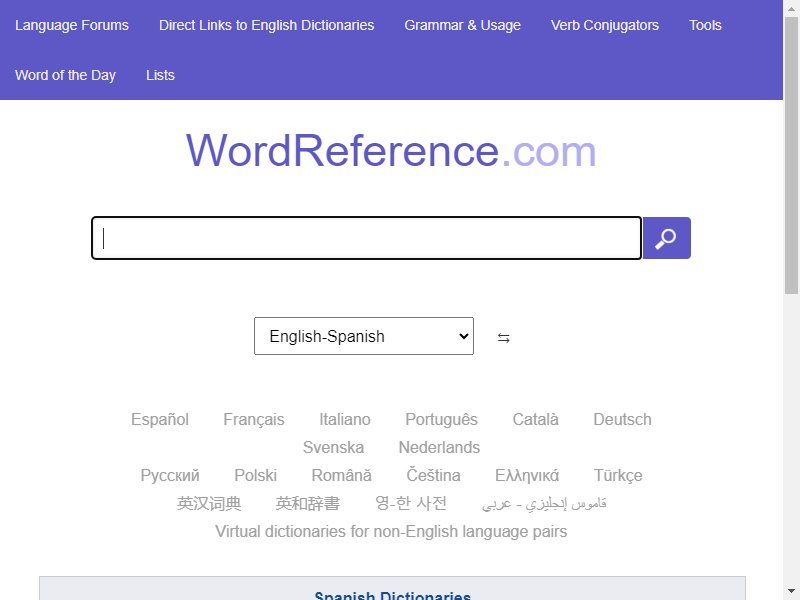Screen dimensions: 800x600
Task: Click the scrollbar down arrow
Action: (x=791, y=592)
